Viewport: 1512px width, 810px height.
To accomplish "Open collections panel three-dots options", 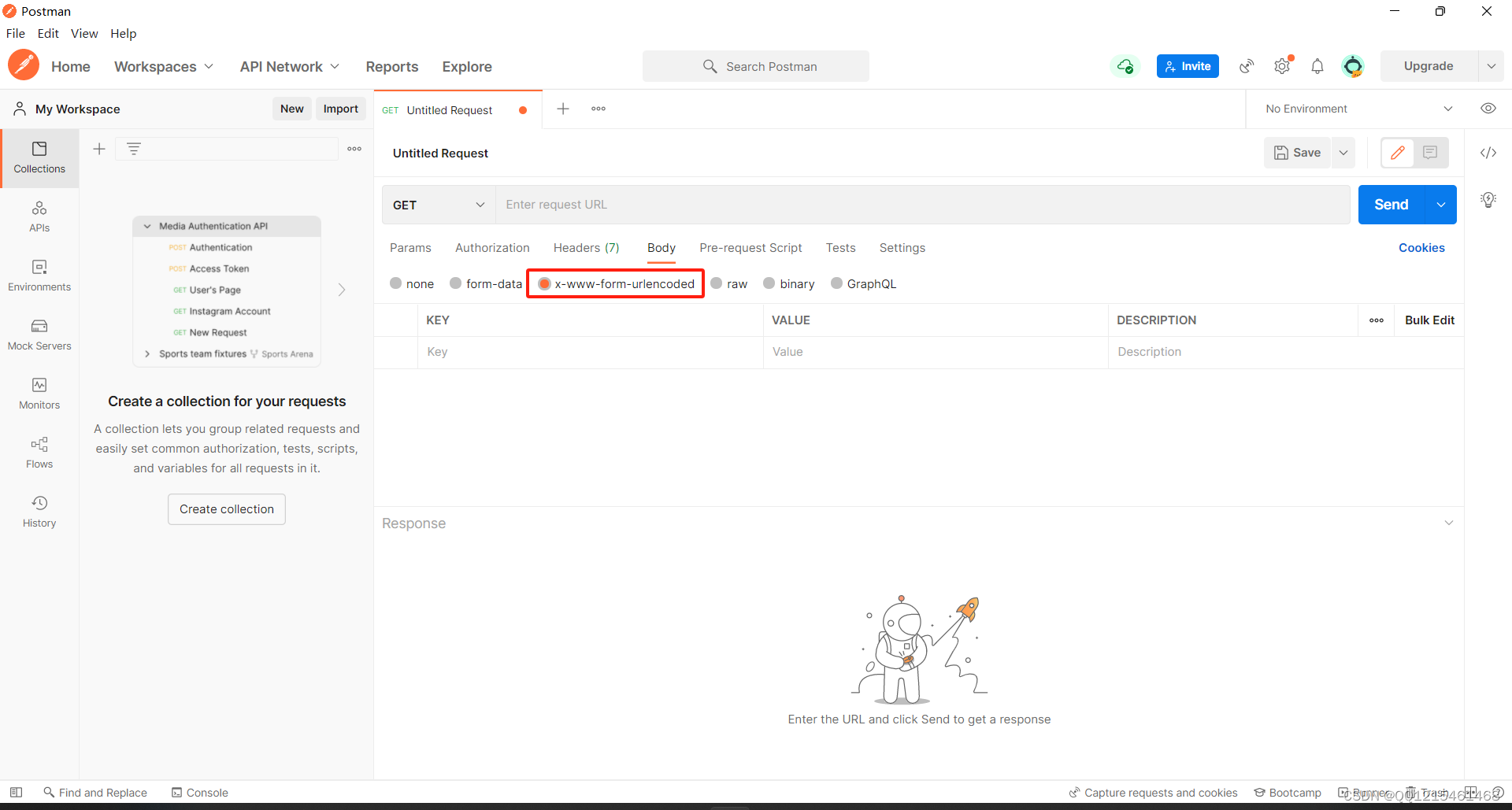I will click(354, 149).
